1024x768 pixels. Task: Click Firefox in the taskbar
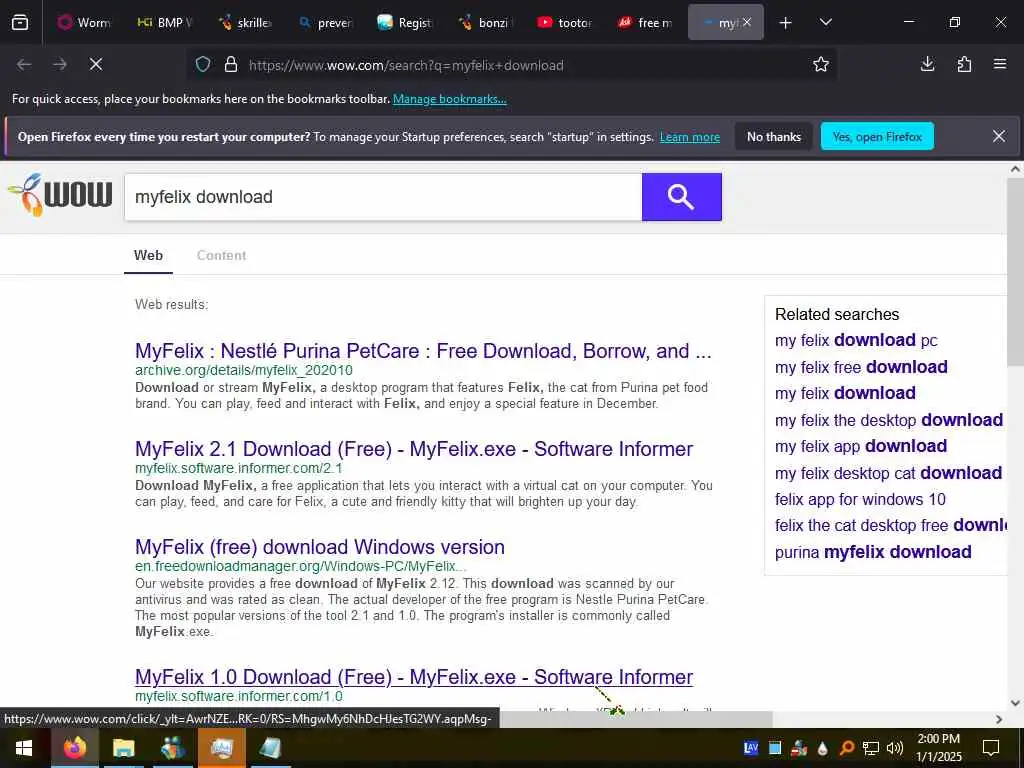[74, 748]
